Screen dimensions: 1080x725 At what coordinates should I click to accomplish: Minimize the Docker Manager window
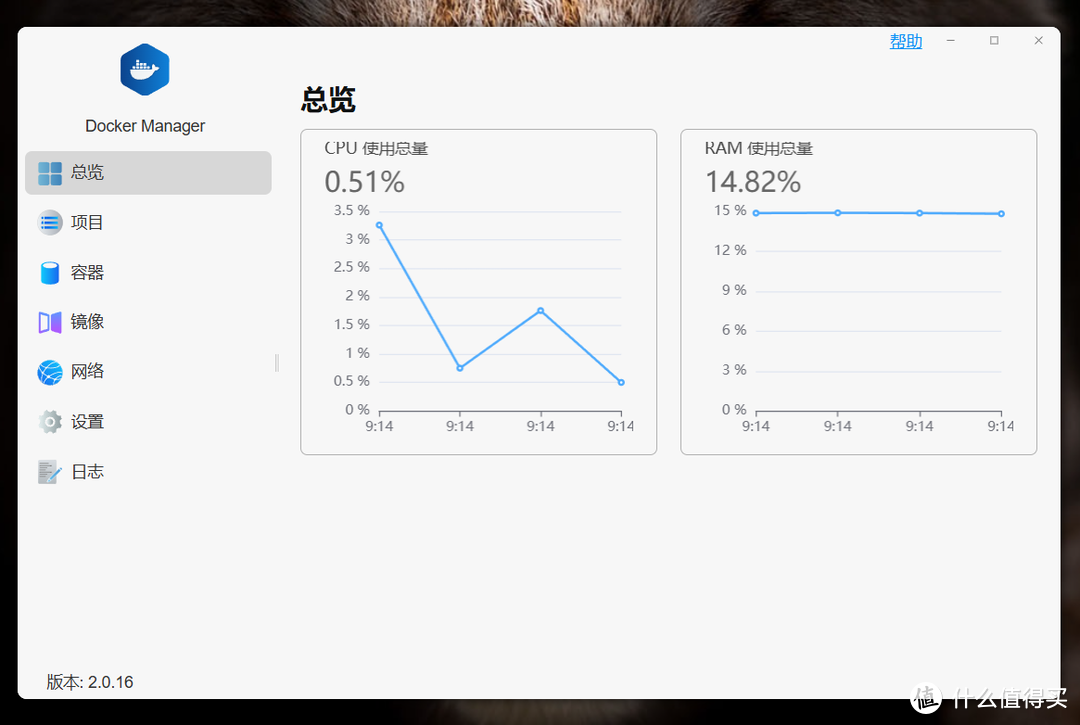(951, 41)
